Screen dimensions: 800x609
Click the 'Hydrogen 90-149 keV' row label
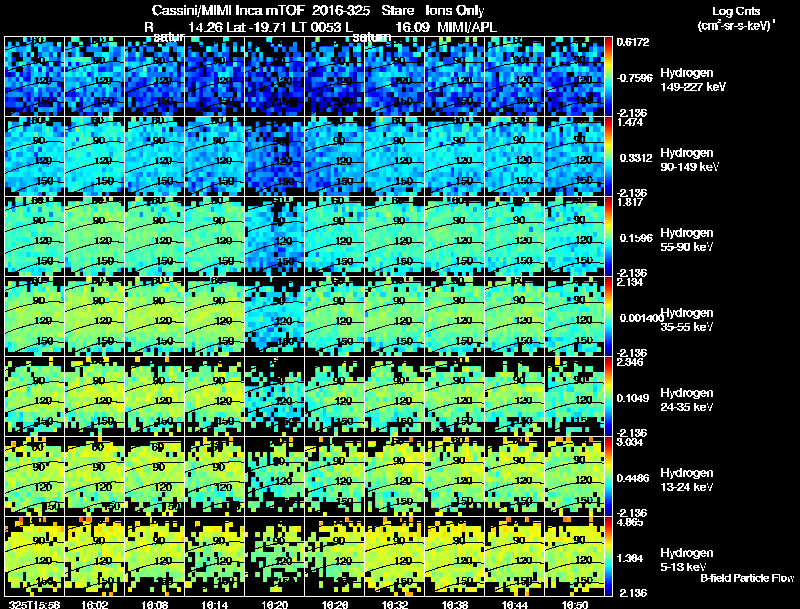[x=690, y=160]
